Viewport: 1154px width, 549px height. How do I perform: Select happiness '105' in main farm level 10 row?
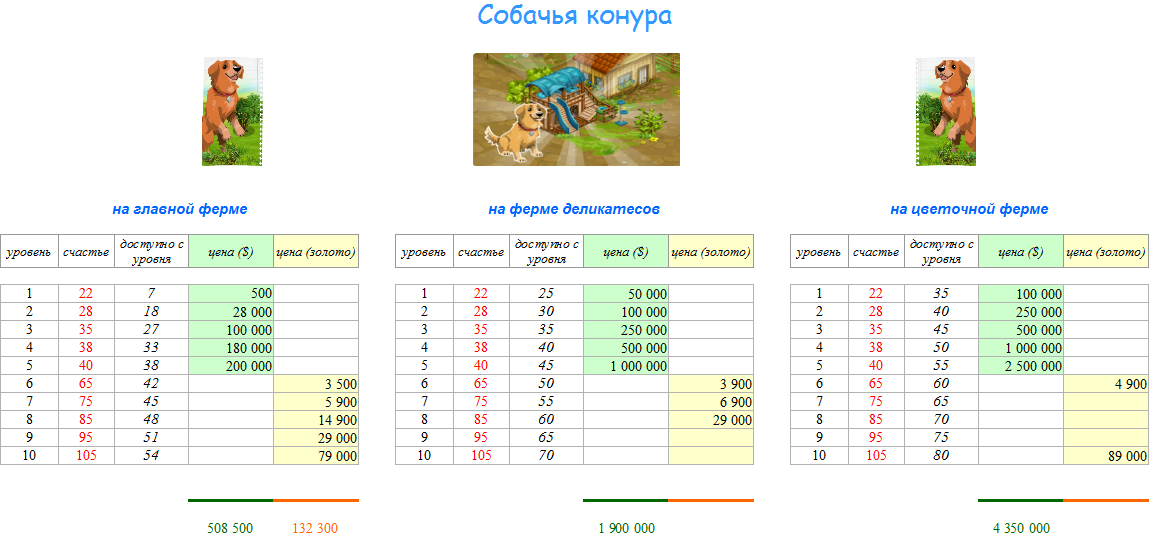click(x=86, y=456)
